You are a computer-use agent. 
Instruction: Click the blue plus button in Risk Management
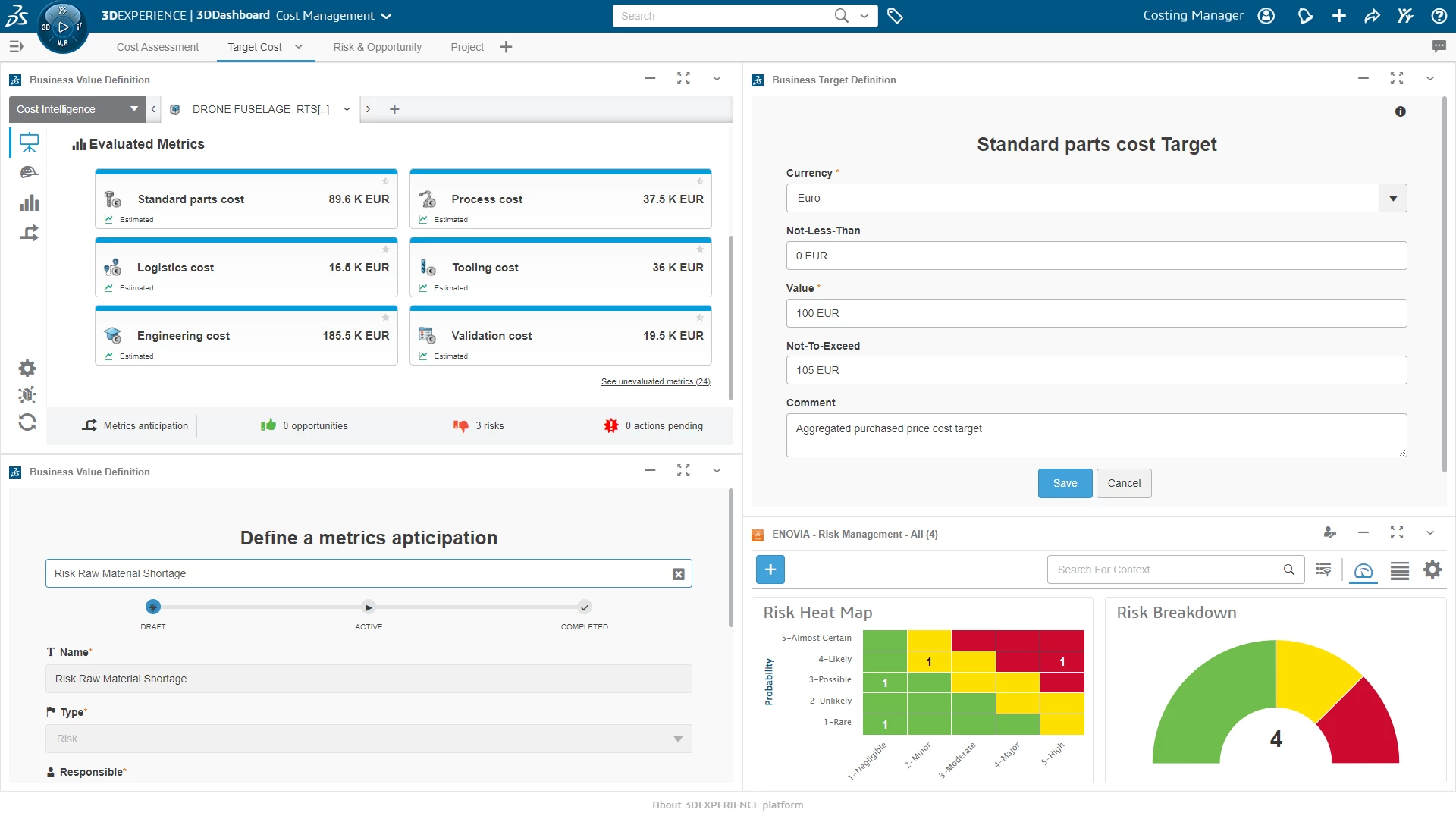(x=770, y=570)
